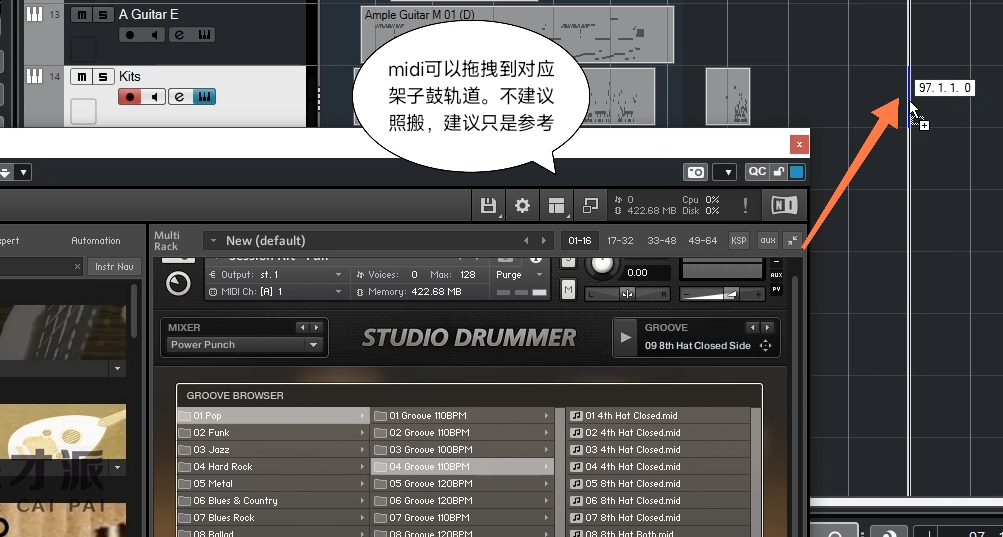Open edit channel settings for A Guitar E
The height and width of the screenshot is (537, 1003).
pyautogui.click(x=180, y=35)
